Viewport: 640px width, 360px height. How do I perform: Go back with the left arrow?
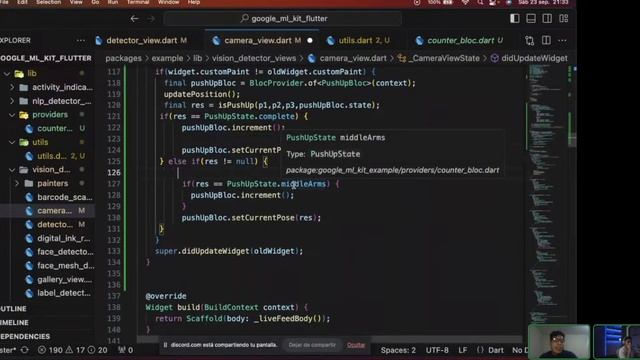[134, 19]
